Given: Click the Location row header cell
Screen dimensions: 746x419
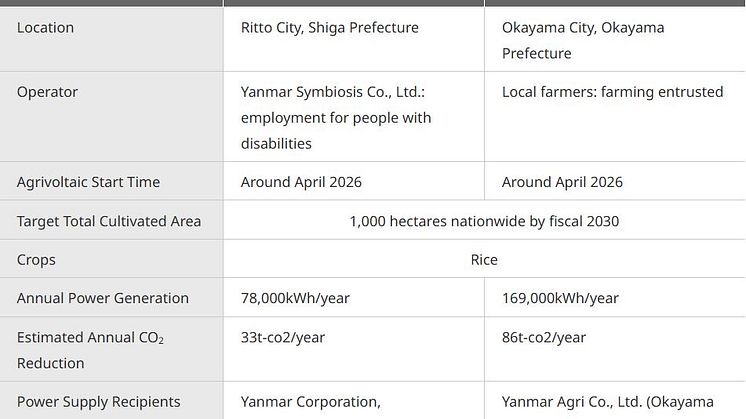Looking at the screenshot, I should (x=111, y=39).
